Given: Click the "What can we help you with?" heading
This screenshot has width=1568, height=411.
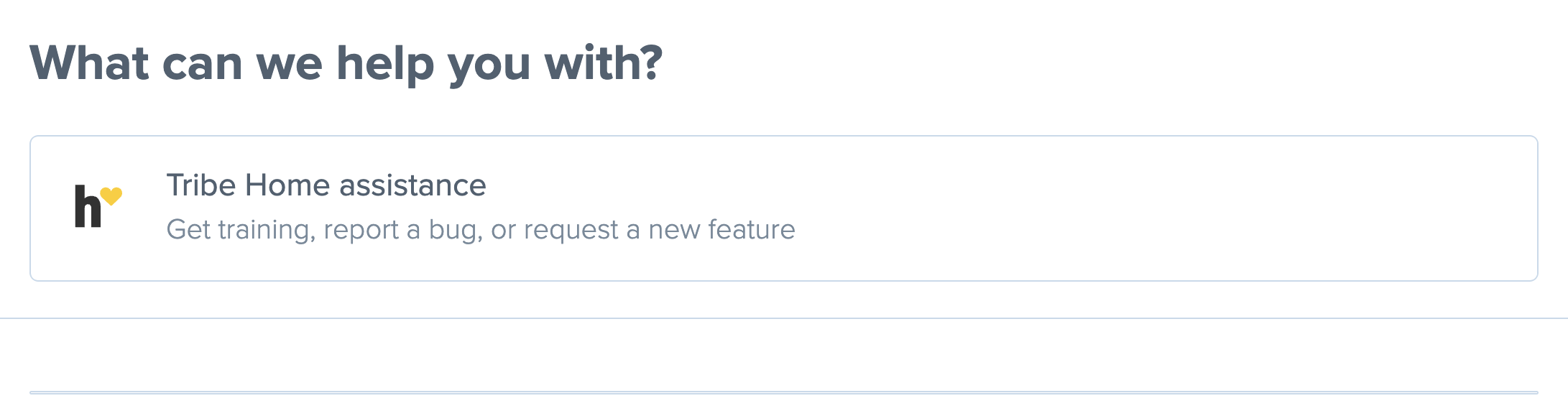Looking at the screenshot, I should tap(346, 63).
